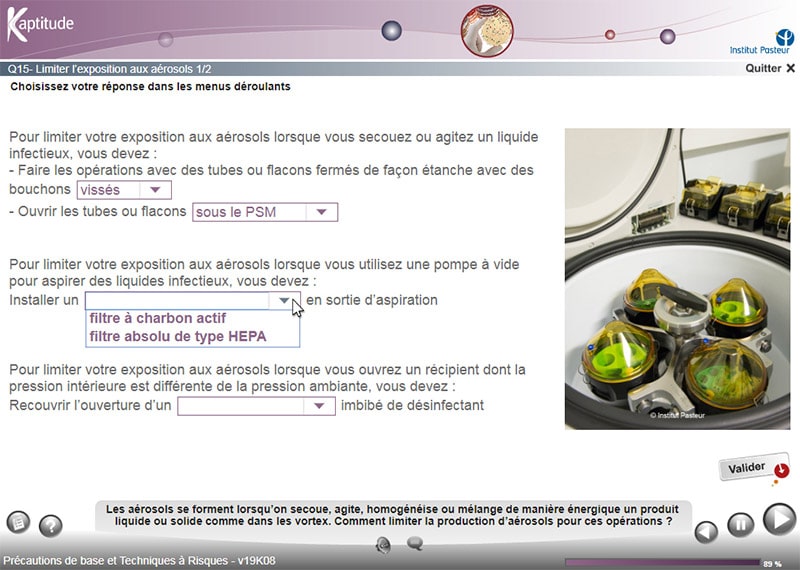Click Quitter to exit the course

(x=770, y=68)
